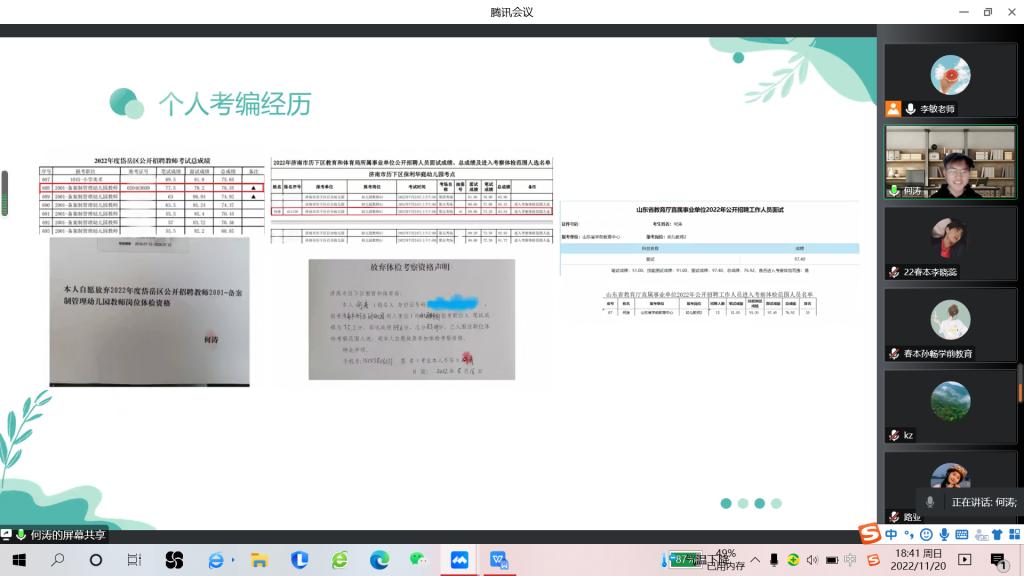Select 春本孙畅学前教育 participant tile

pos(950,325)
